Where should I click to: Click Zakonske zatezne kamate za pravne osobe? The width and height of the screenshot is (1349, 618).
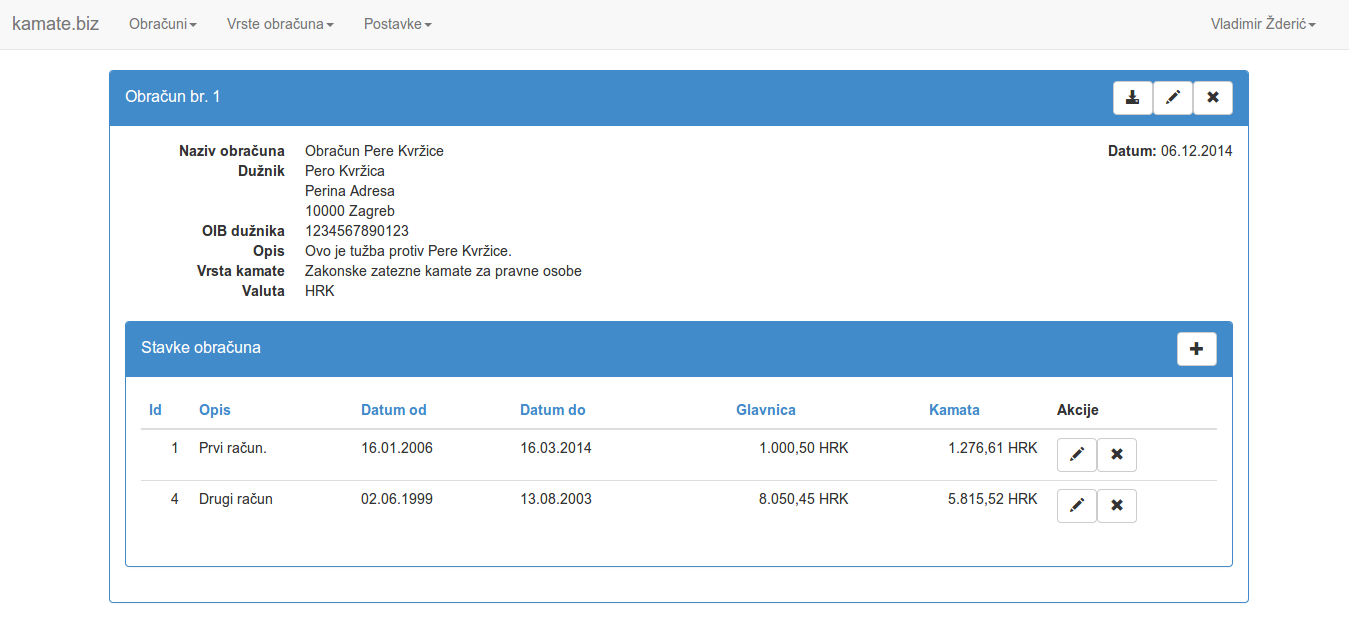coord(443,271)
